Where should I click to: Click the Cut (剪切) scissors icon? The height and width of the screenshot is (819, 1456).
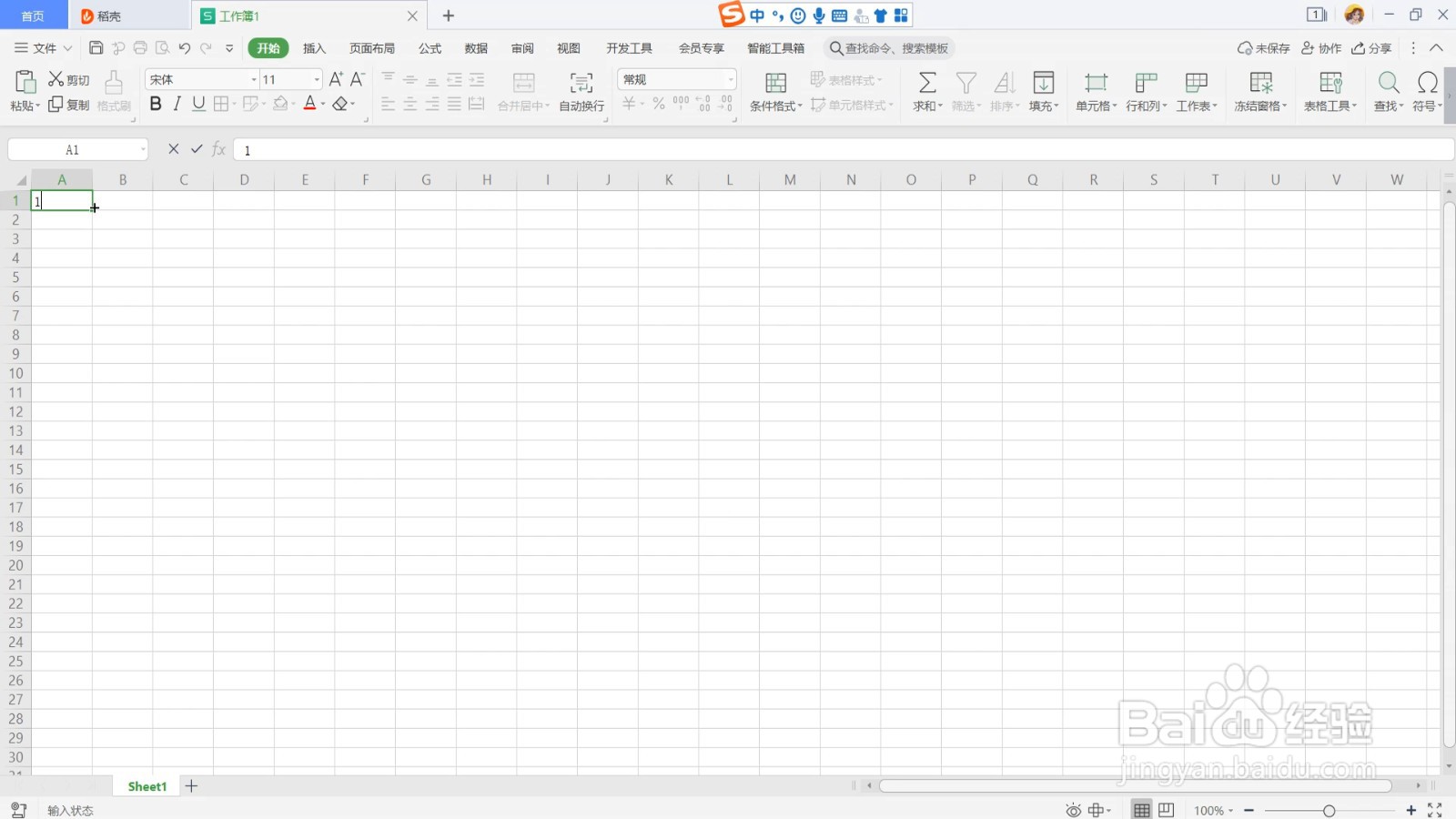(56, 80)
